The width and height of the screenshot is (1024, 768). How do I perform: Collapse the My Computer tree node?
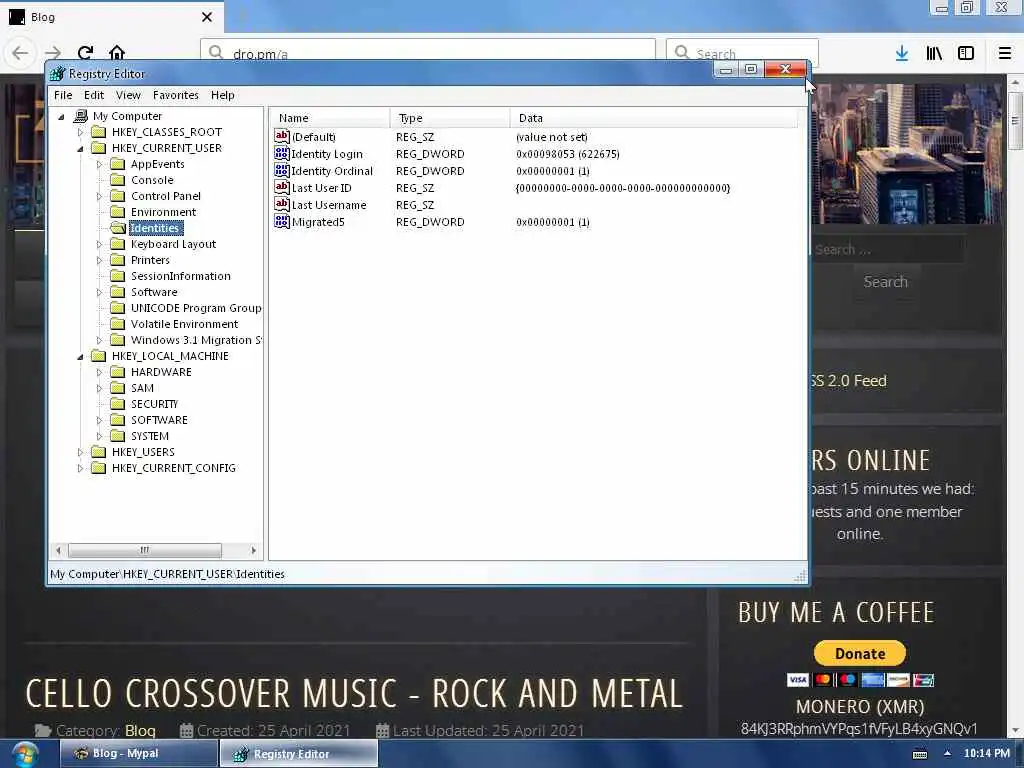coord(61,117)
